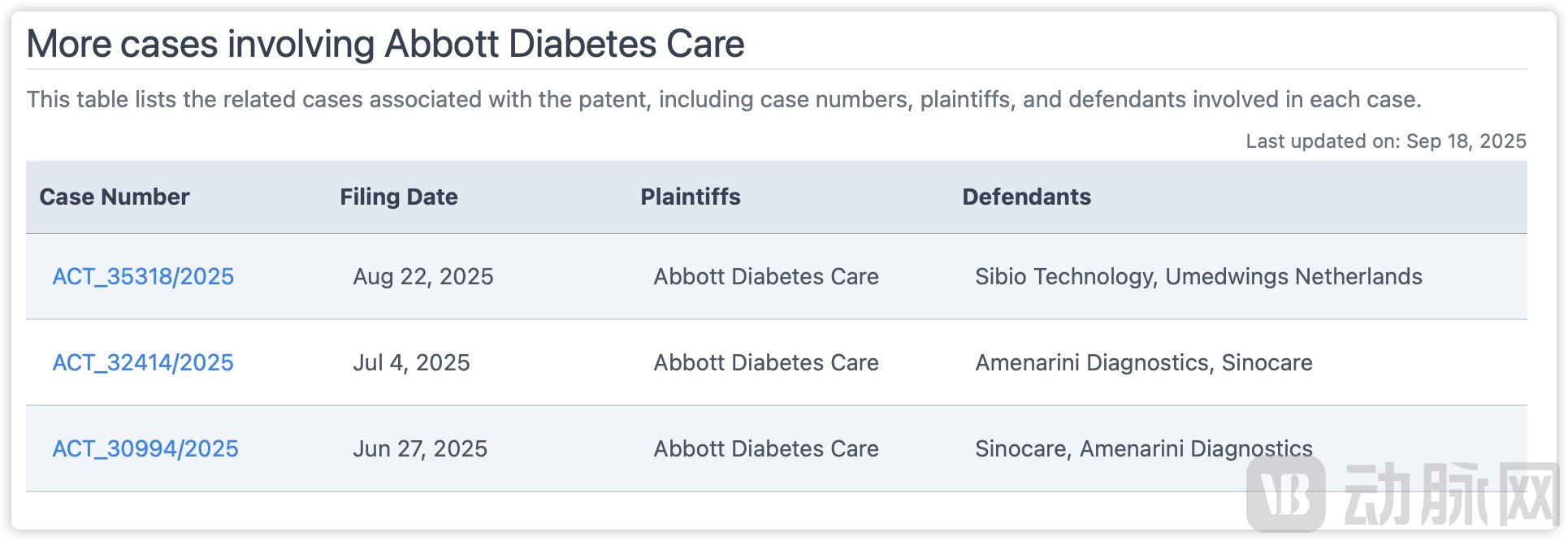Click Amenarini Diagnostics, Sinocare defendants cell

pos(1144,363)
